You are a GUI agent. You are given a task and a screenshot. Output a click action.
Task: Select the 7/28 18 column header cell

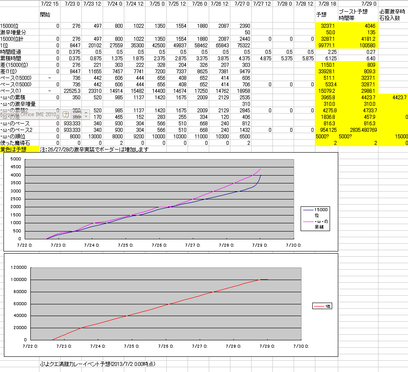[327, 4]
